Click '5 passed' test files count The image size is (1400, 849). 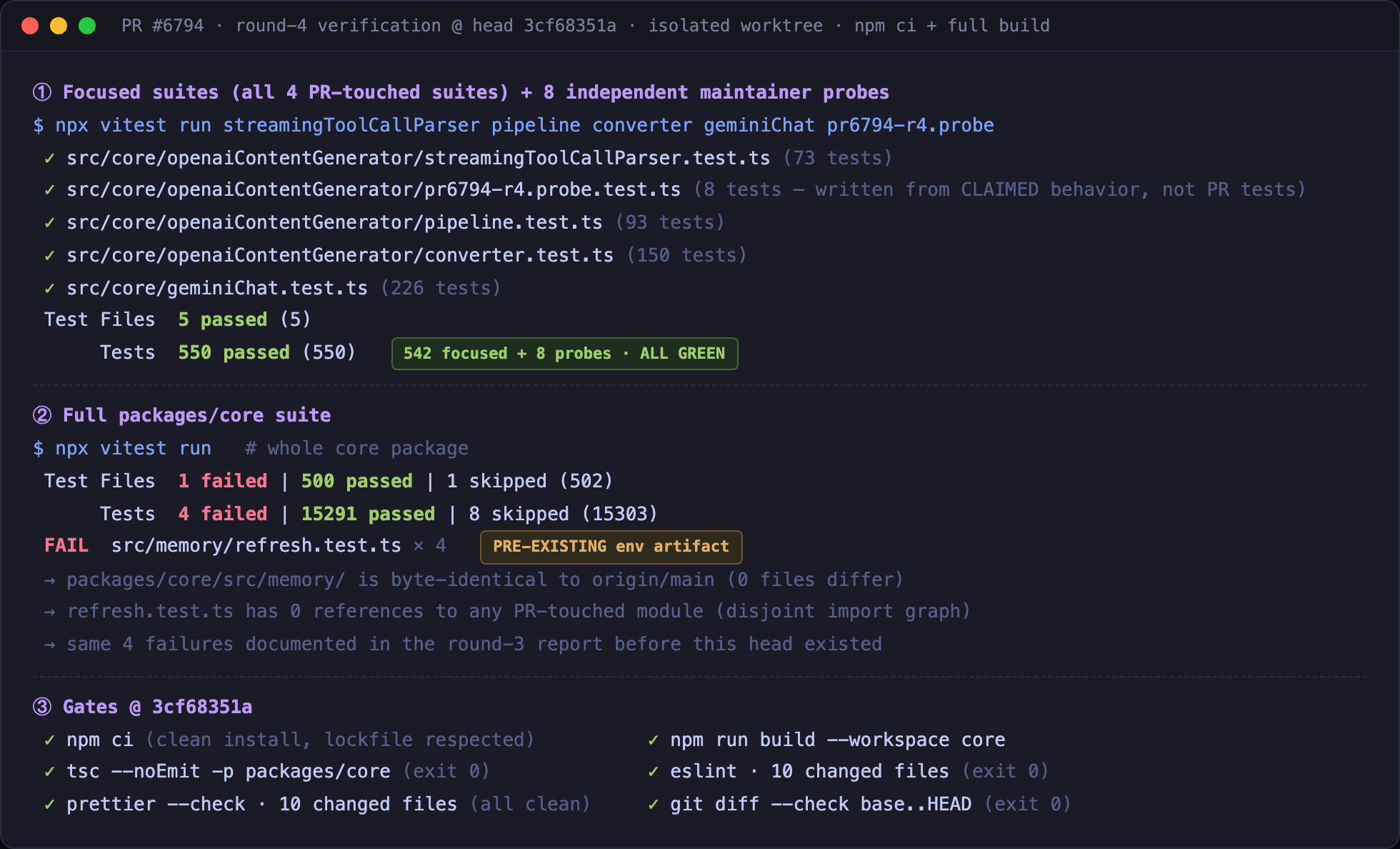[x=223, y=319]
